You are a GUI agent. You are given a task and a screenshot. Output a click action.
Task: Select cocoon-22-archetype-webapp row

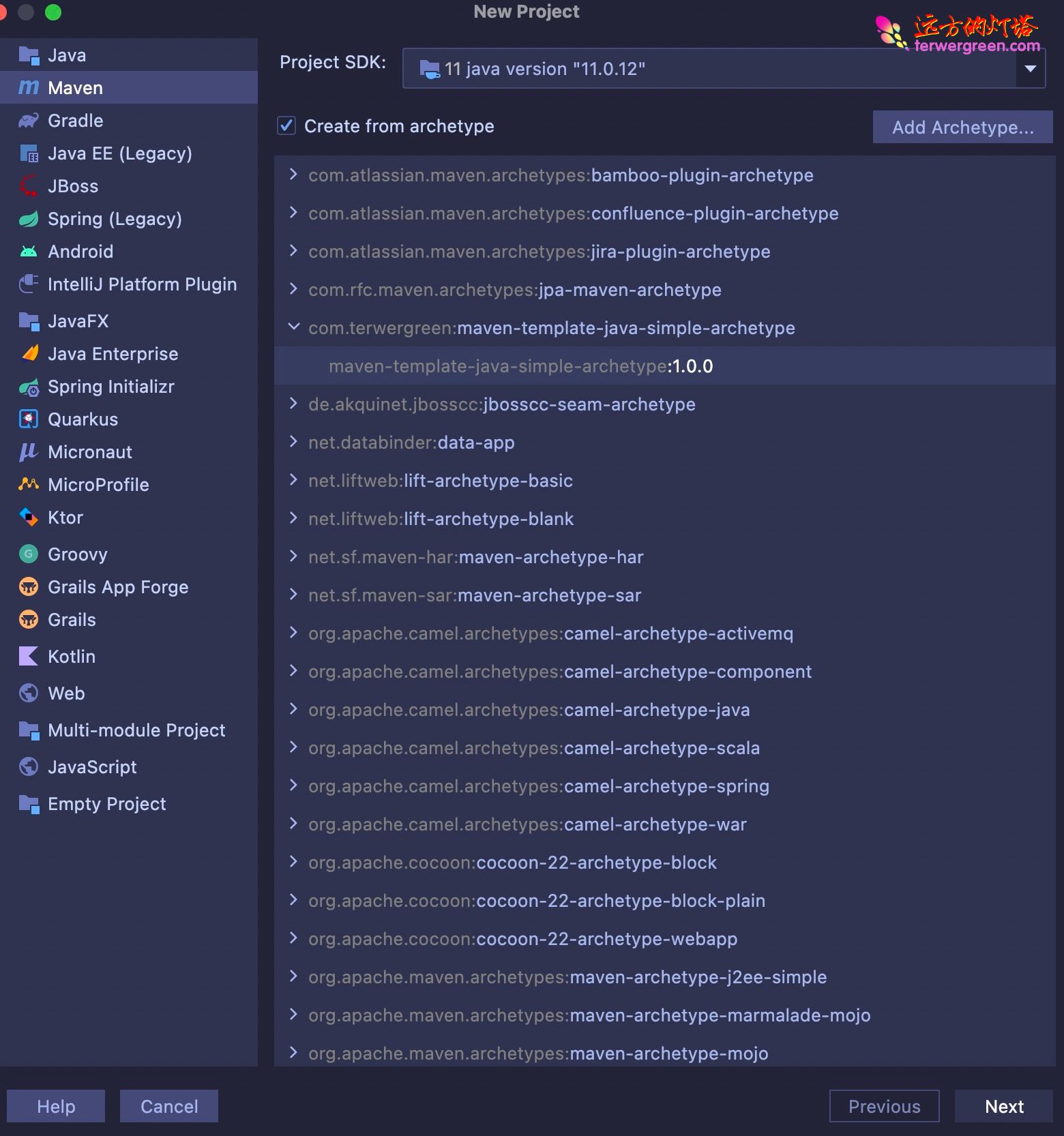pyautogui.click(x=665, y=939)
